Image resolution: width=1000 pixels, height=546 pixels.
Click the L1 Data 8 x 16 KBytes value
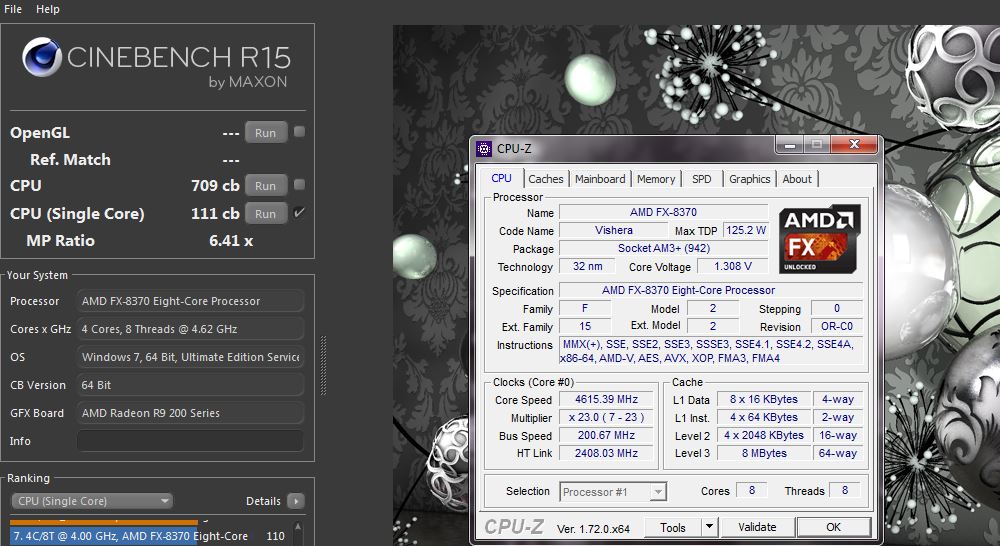[764, 399]
